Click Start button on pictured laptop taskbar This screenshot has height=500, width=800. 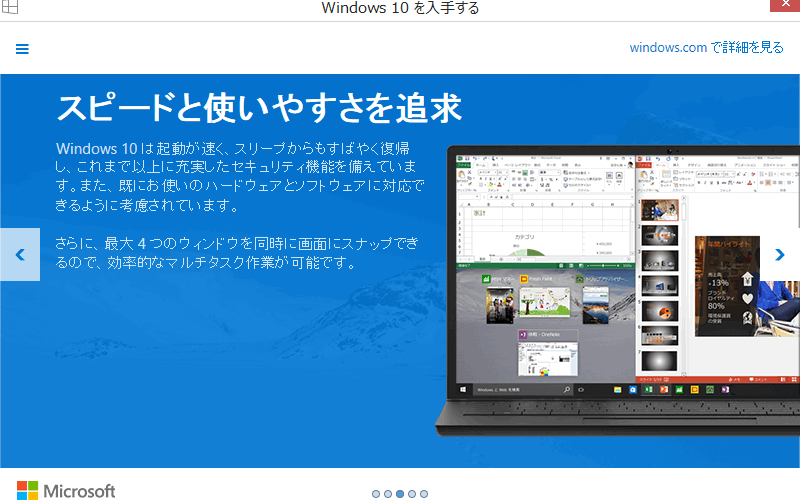coord(463,388)
